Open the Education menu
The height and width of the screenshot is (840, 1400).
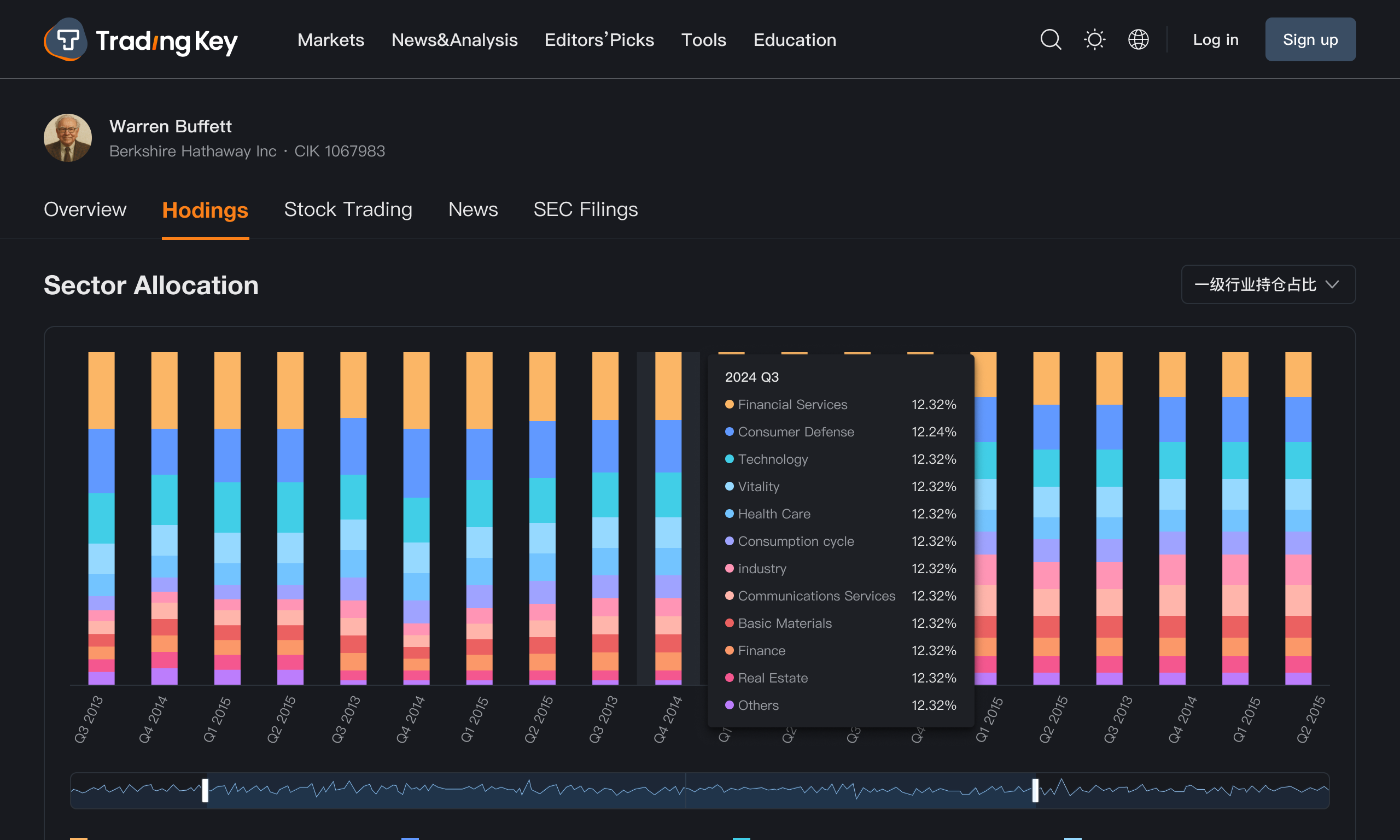tap(795, 39)
